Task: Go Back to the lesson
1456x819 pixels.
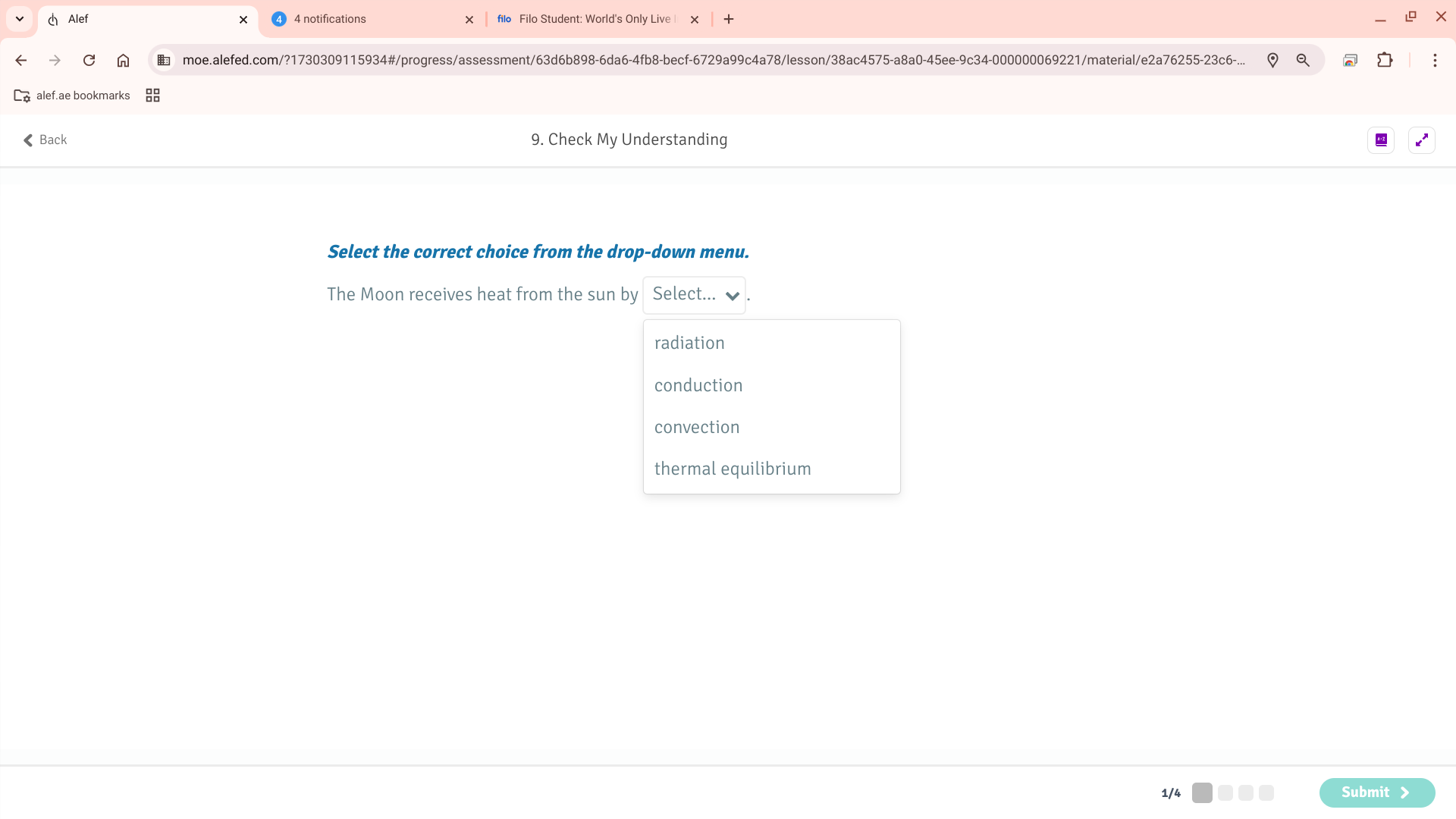Action: click(45, 140)
